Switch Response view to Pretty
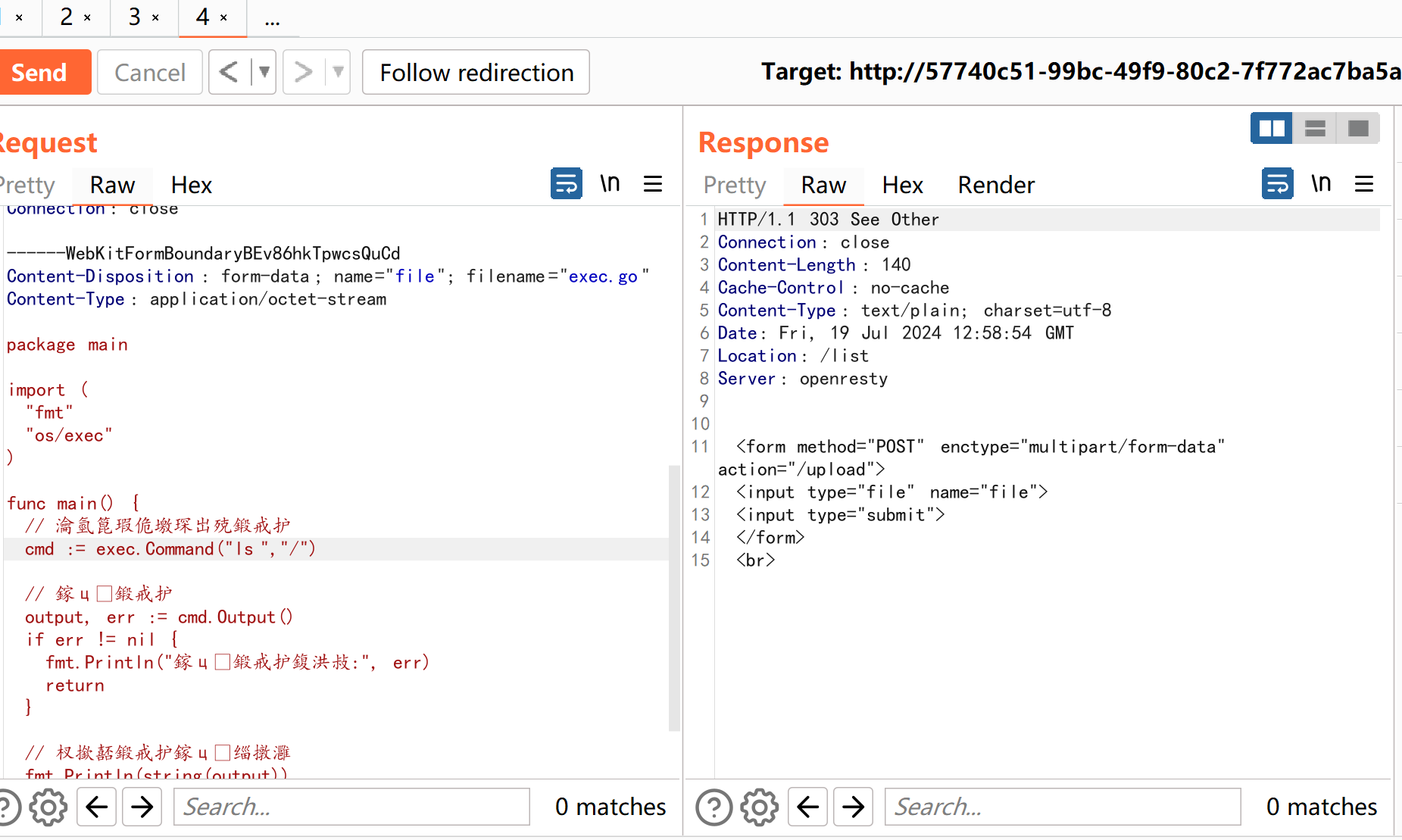The image size is (1402, 840). click(734, 185)
